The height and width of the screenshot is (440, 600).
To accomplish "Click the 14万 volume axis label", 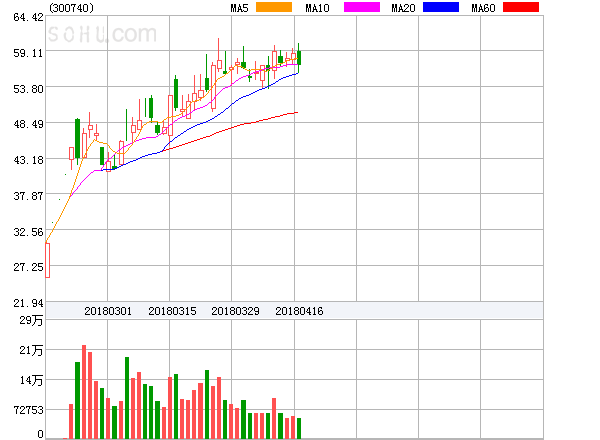I will pos(31,380).
